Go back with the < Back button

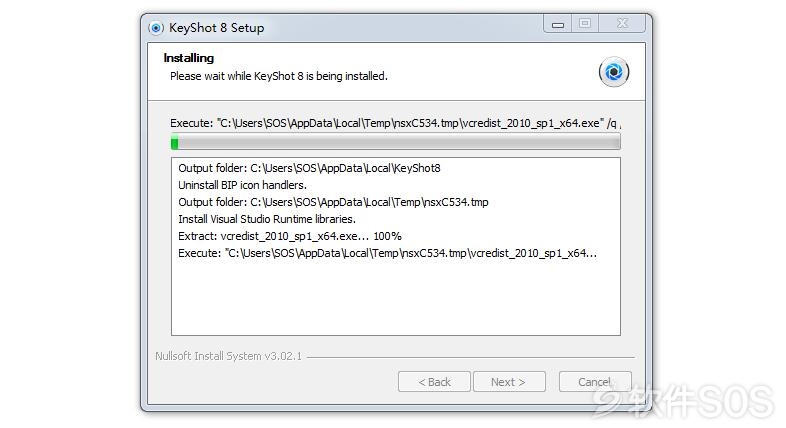[434, 382]
